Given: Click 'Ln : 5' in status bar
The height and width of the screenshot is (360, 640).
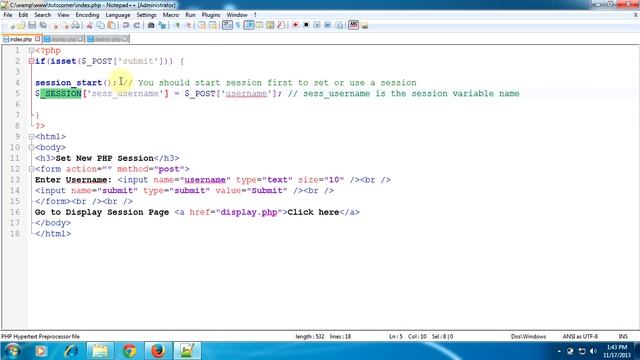Looking at the screenshot, I should coord(396,336).
